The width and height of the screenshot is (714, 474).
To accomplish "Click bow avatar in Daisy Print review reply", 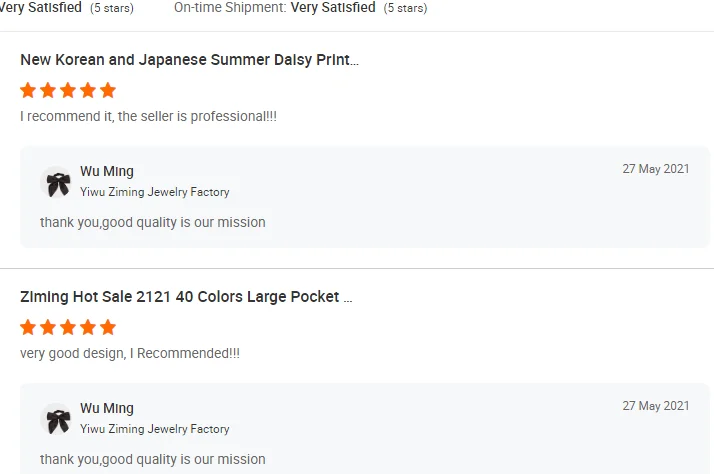I will coord(58,184).
